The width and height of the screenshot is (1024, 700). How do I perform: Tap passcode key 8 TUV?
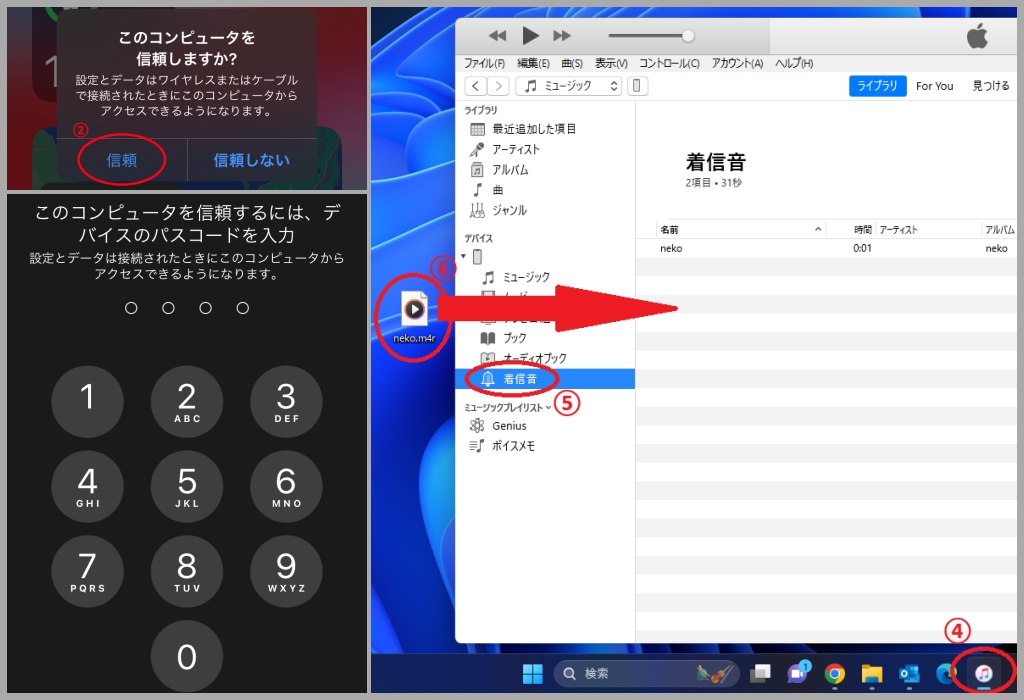(x=187, y=571)
